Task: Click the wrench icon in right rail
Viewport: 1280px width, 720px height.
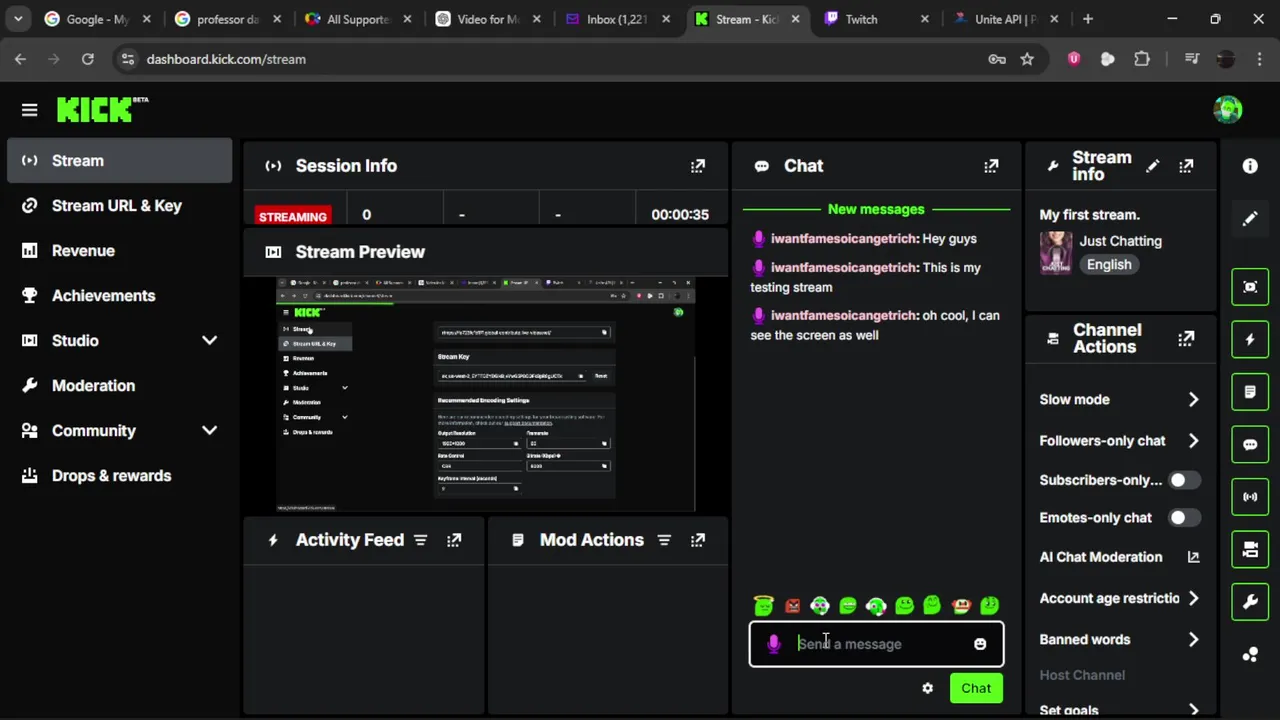Action: pos(1250,602)
